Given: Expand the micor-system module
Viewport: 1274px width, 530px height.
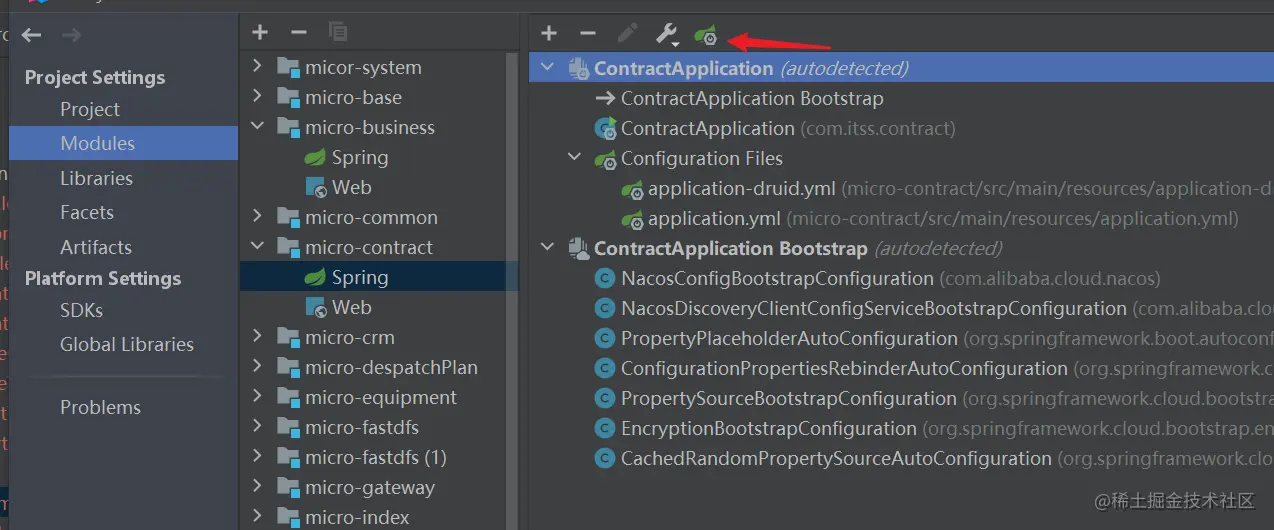Looking at the screenshot, I should coord(258,67).
